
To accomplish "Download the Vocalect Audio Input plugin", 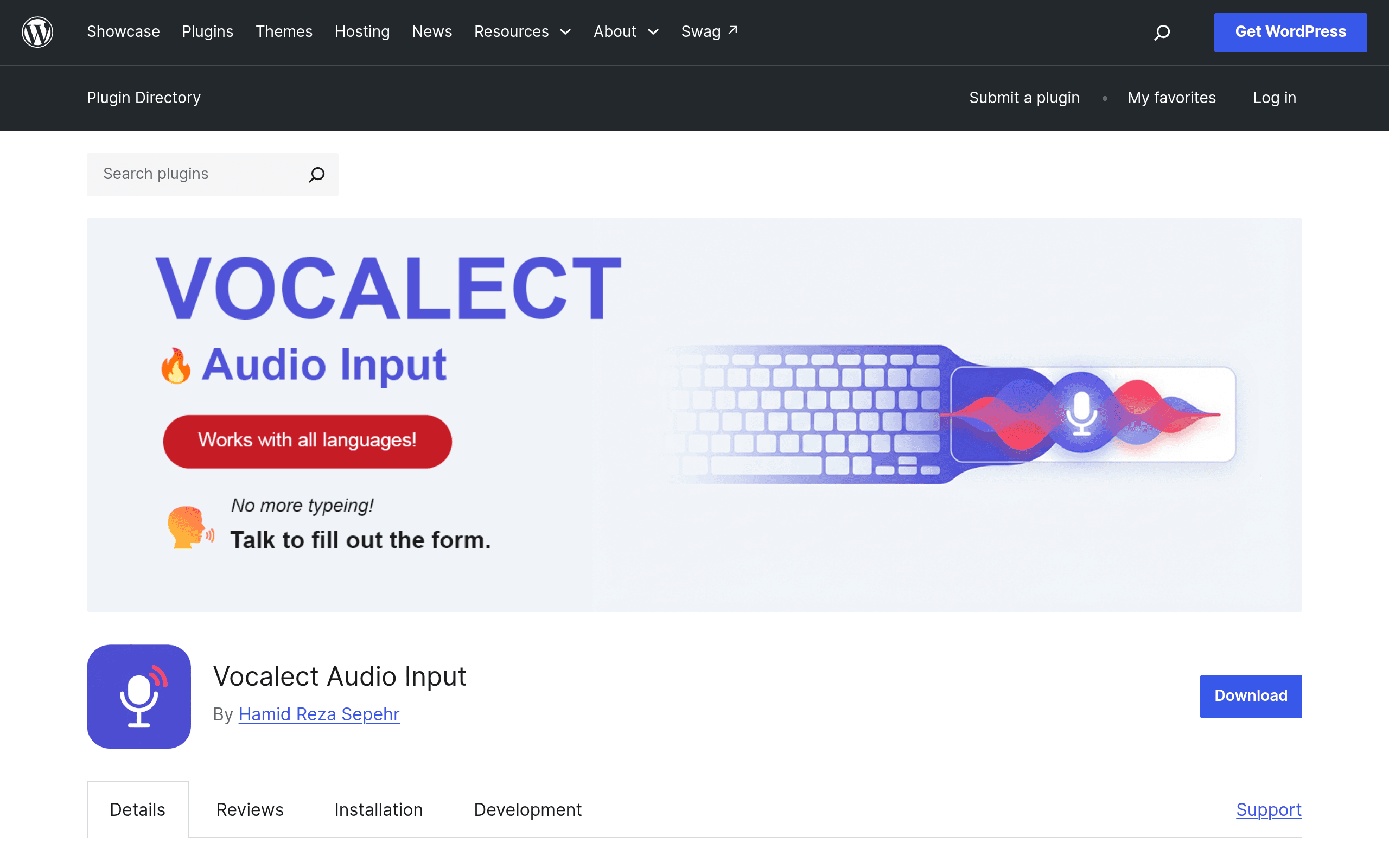I will tap(1251, 696).
